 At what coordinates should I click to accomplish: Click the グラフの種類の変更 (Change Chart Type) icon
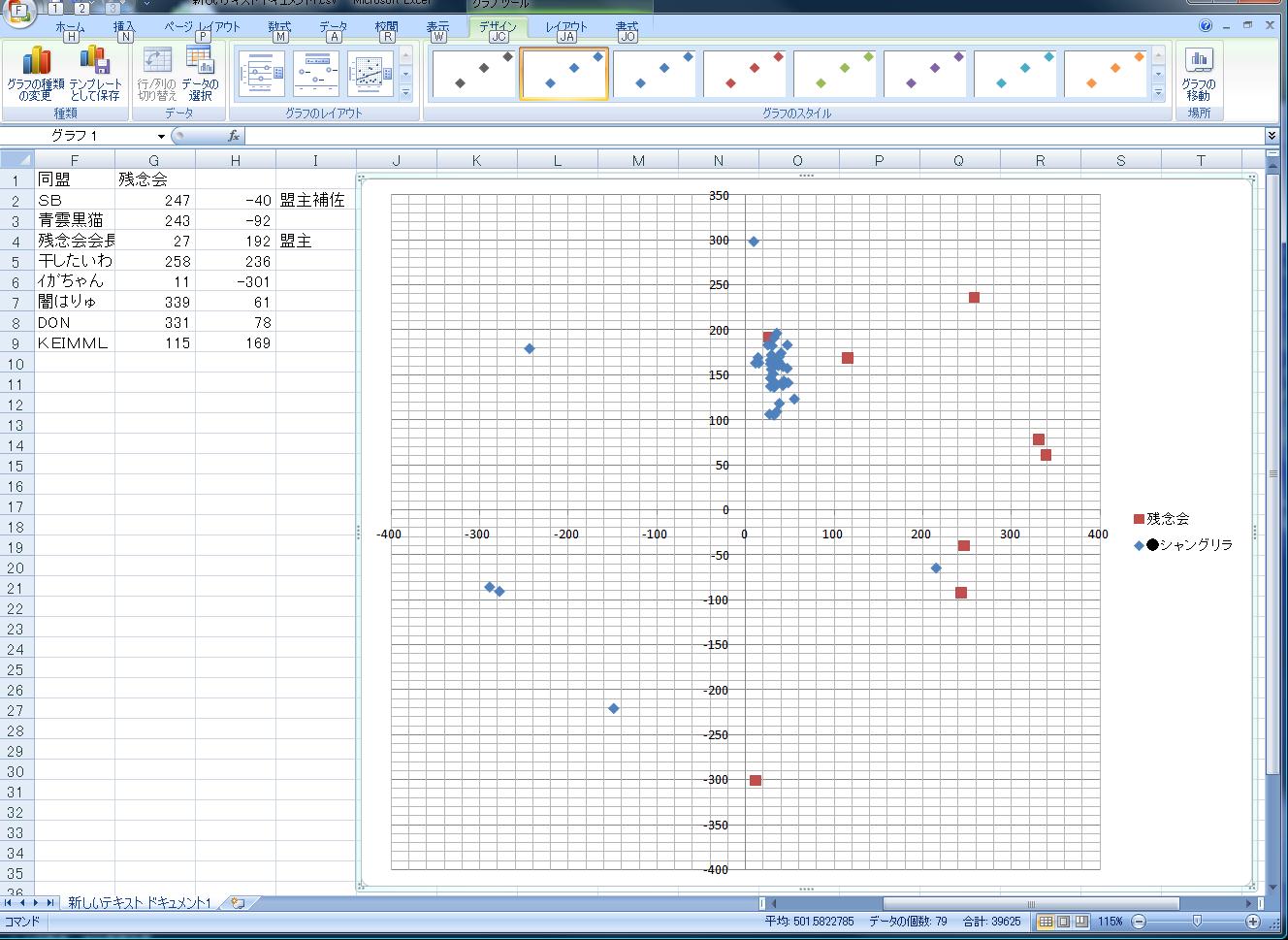pyautogui.click(x=35, y=74)
